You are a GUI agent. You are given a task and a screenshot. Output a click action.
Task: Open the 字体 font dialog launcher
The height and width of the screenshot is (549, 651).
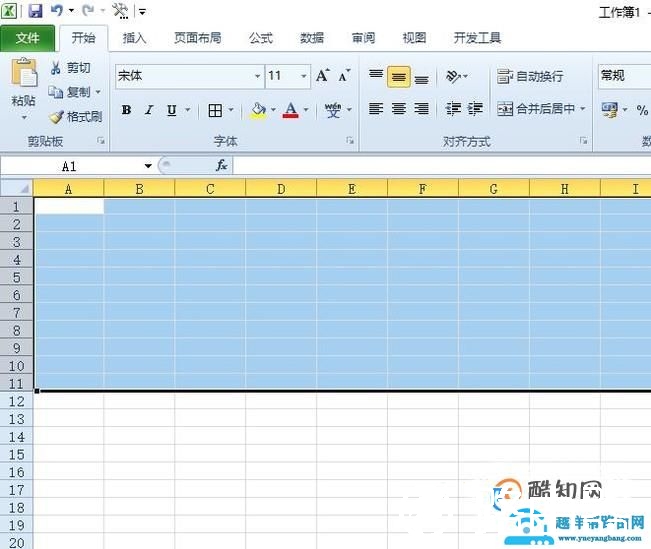(x=350, y=141)
